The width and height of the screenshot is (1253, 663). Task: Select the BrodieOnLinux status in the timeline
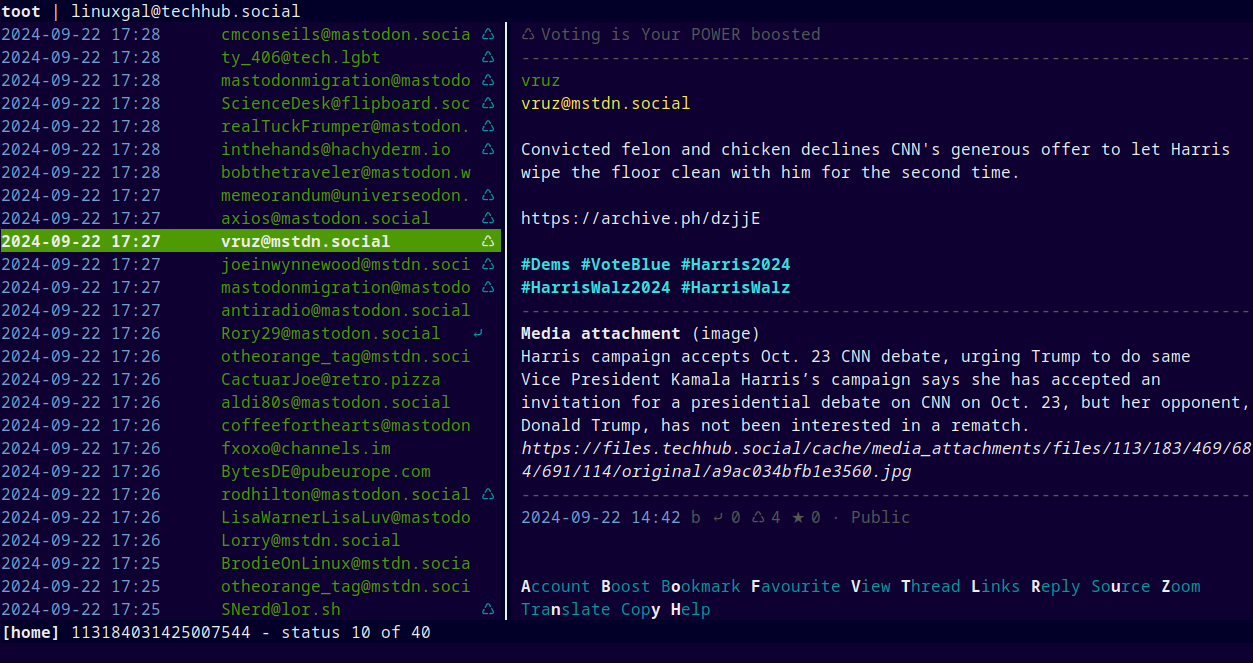click(345, 563)
